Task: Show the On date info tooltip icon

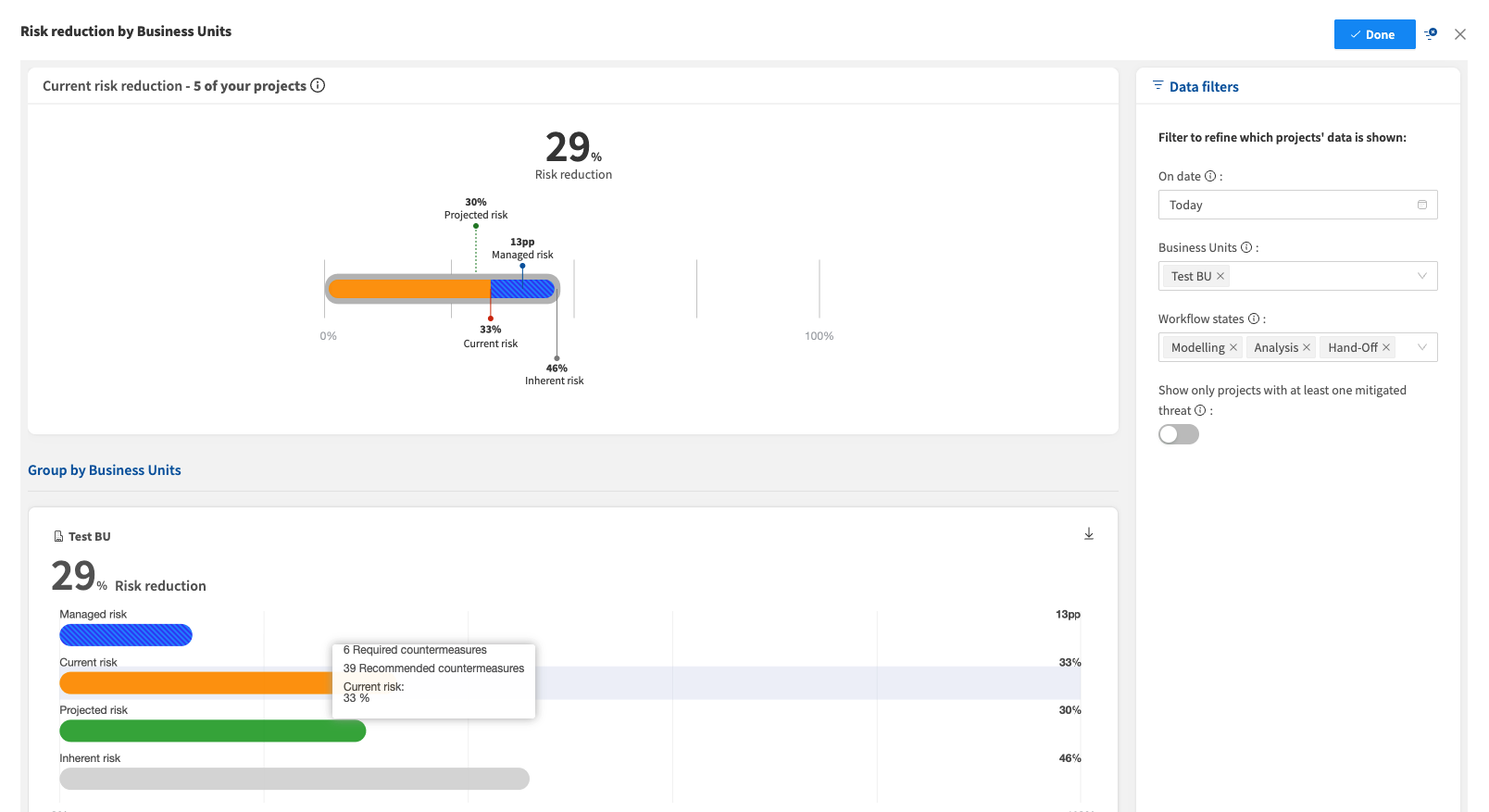Action: click(x=1210, y=176)
